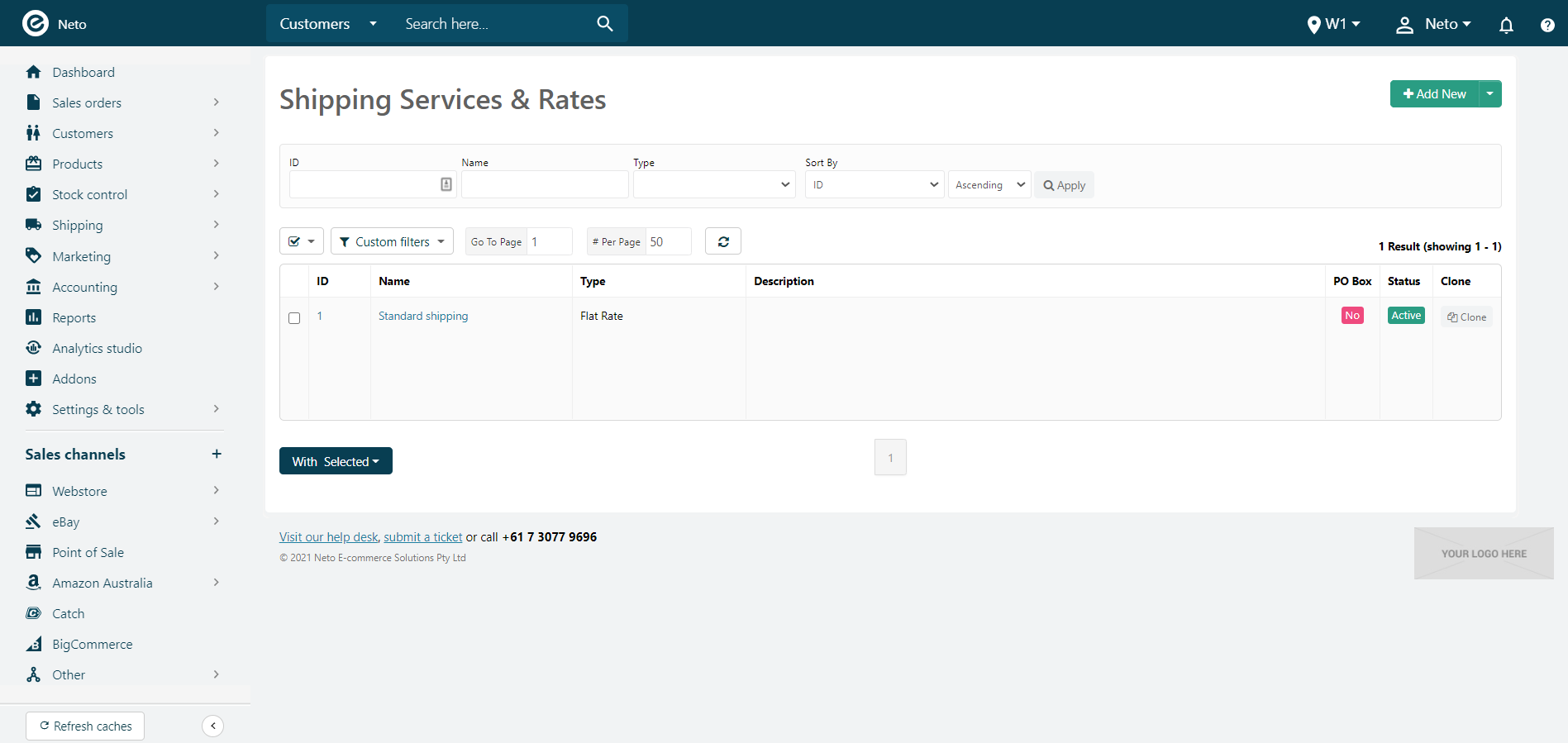The image size is (1568, 743).
Task: Click the Webstore window icon
Action: [x=33, y=491]
